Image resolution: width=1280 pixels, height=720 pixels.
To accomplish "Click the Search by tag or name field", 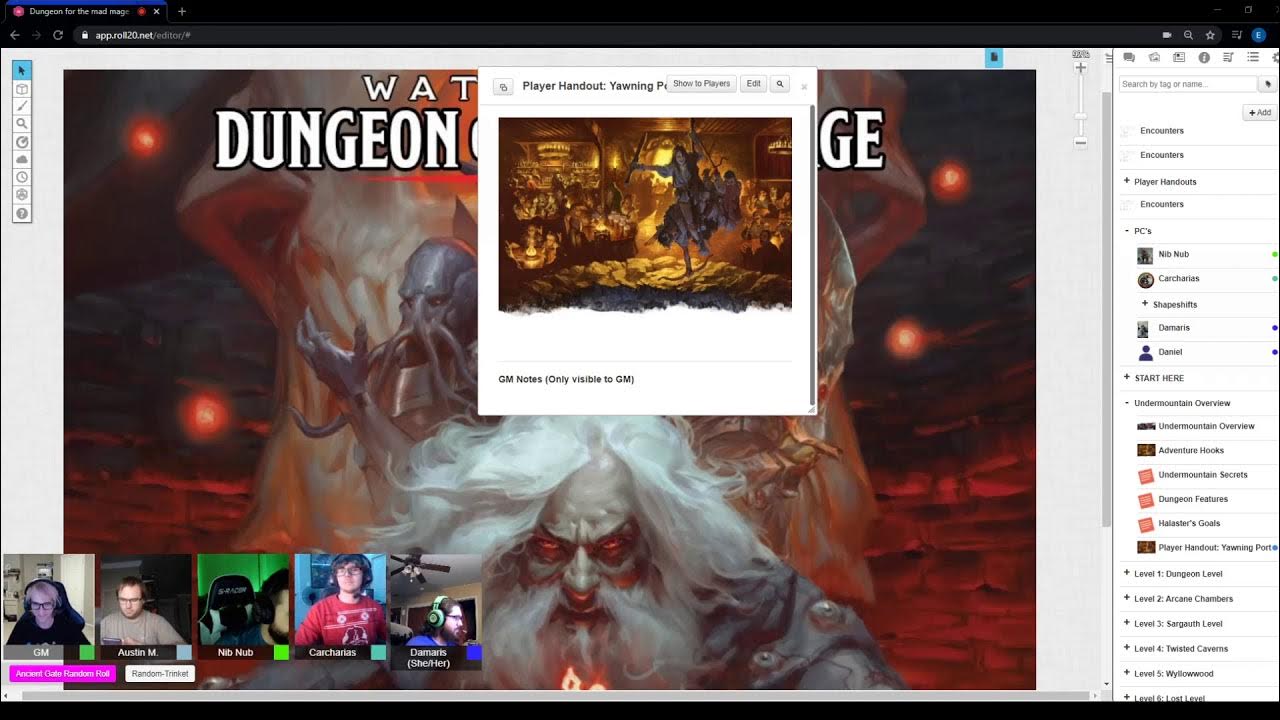I will pyautogui.click(x=1187, y=84).
